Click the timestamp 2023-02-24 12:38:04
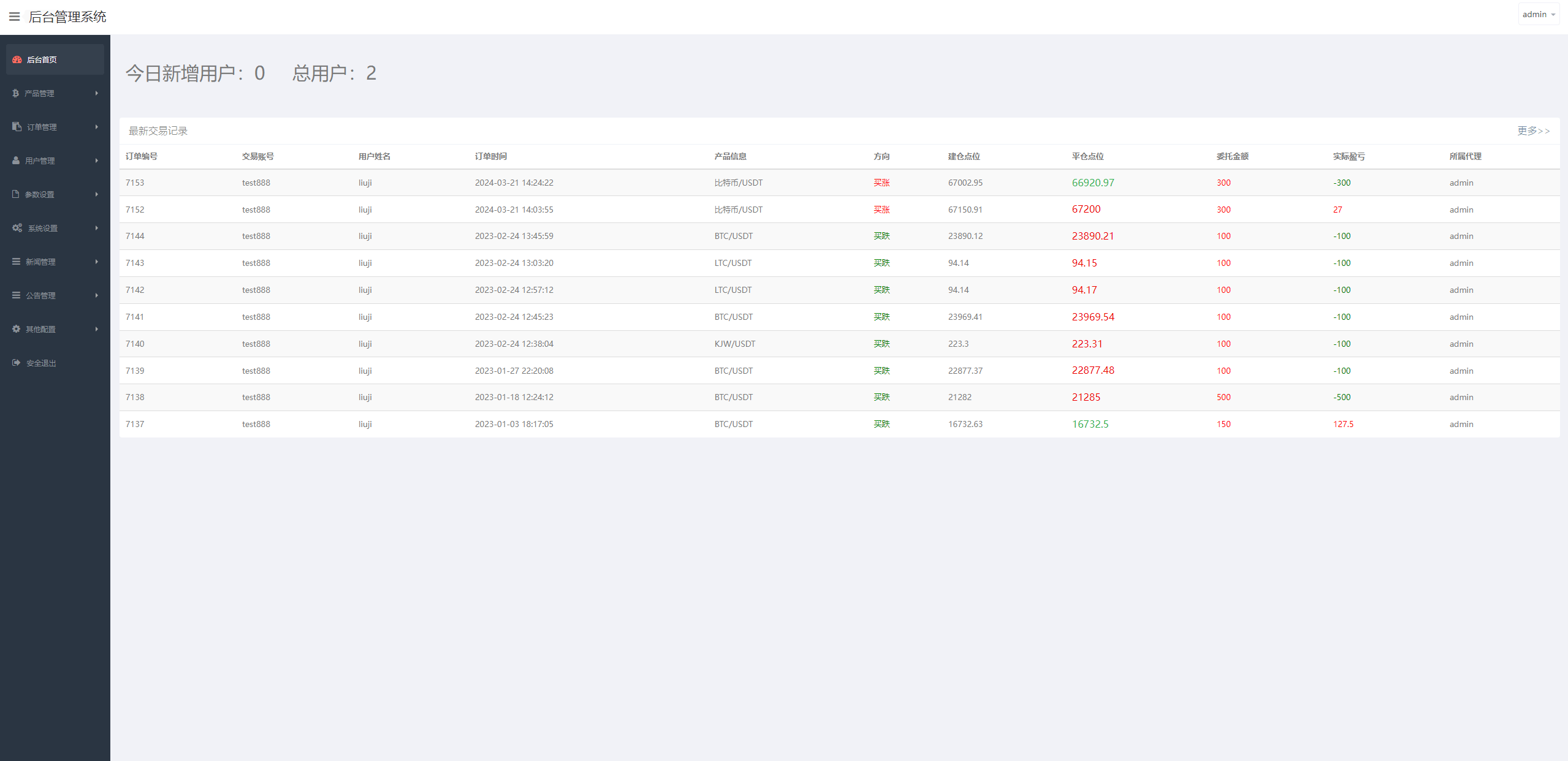The height and width of the screenshot is (761, 1568). click(514, 344)
